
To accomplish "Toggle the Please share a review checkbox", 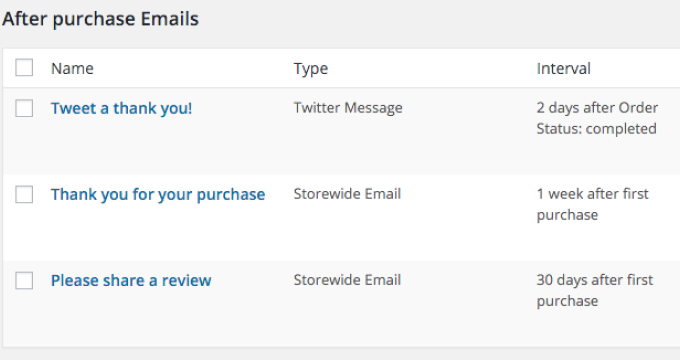I will coord(24,281).
